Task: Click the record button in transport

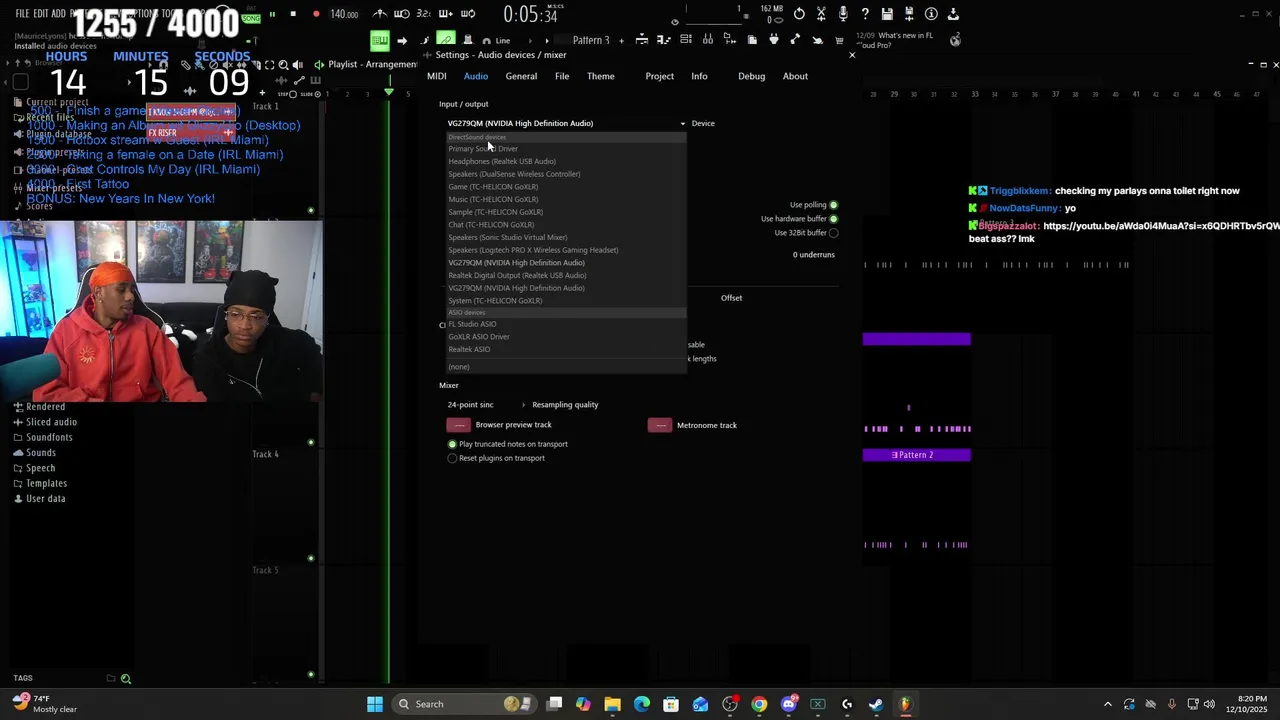Action: [x=316, y=14]
